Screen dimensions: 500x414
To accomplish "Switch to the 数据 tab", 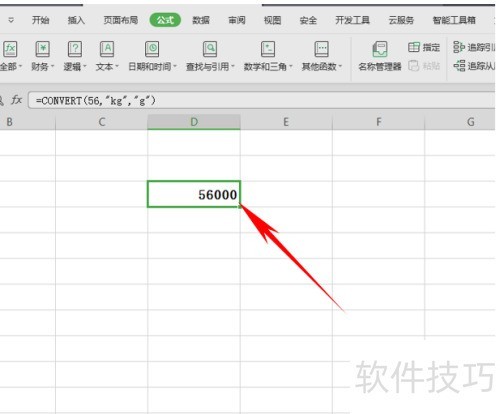I will 201,20.
